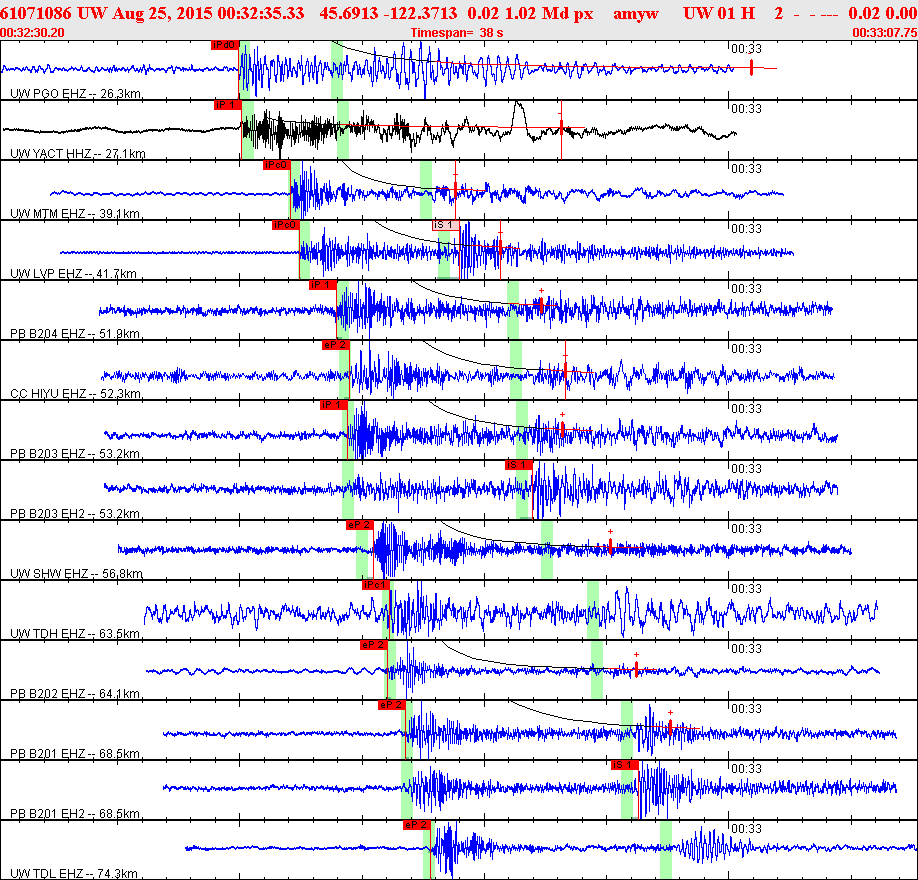The width and height of the screenshot is (918, 880).
Task: Select the iP 1 pick flag on YACT trace
Action: point(227,105)
